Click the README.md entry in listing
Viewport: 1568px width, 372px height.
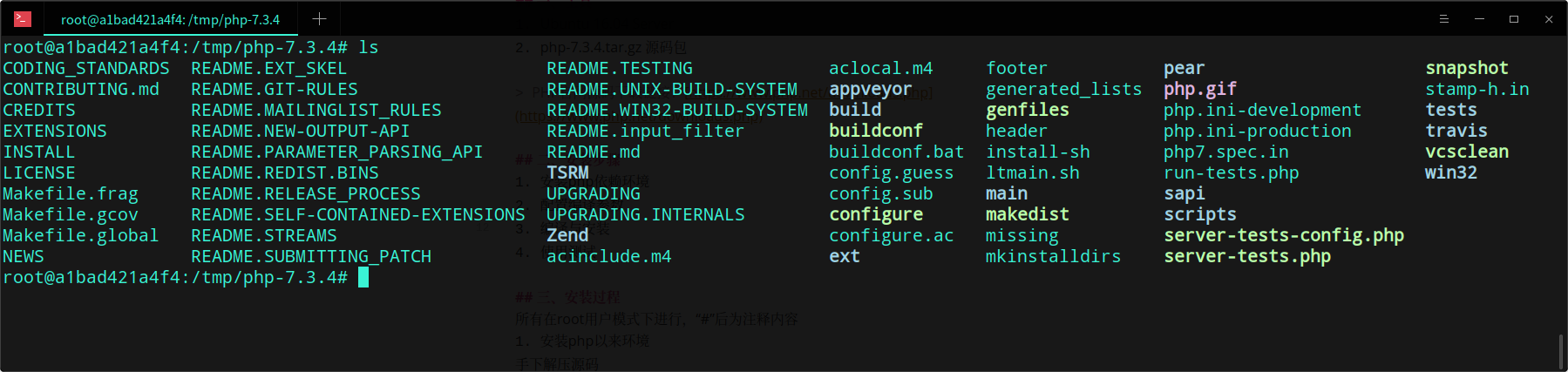click(x=593, y=152)
